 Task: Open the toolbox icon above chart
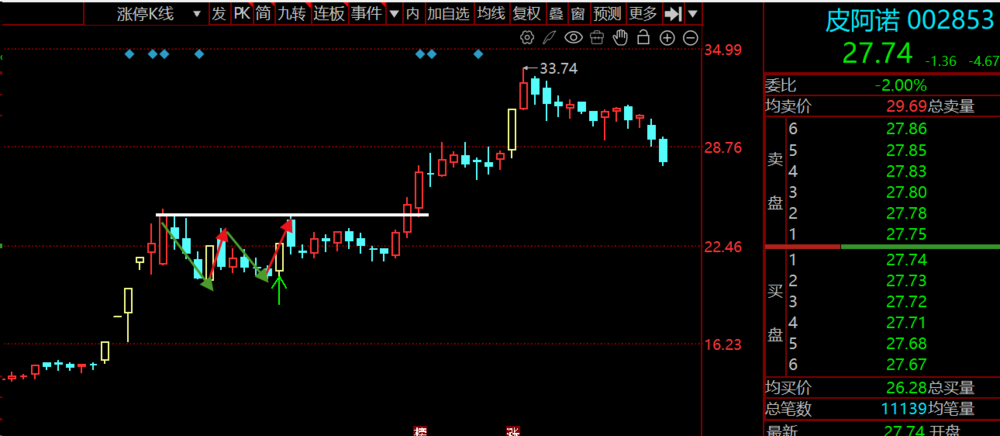598,38
